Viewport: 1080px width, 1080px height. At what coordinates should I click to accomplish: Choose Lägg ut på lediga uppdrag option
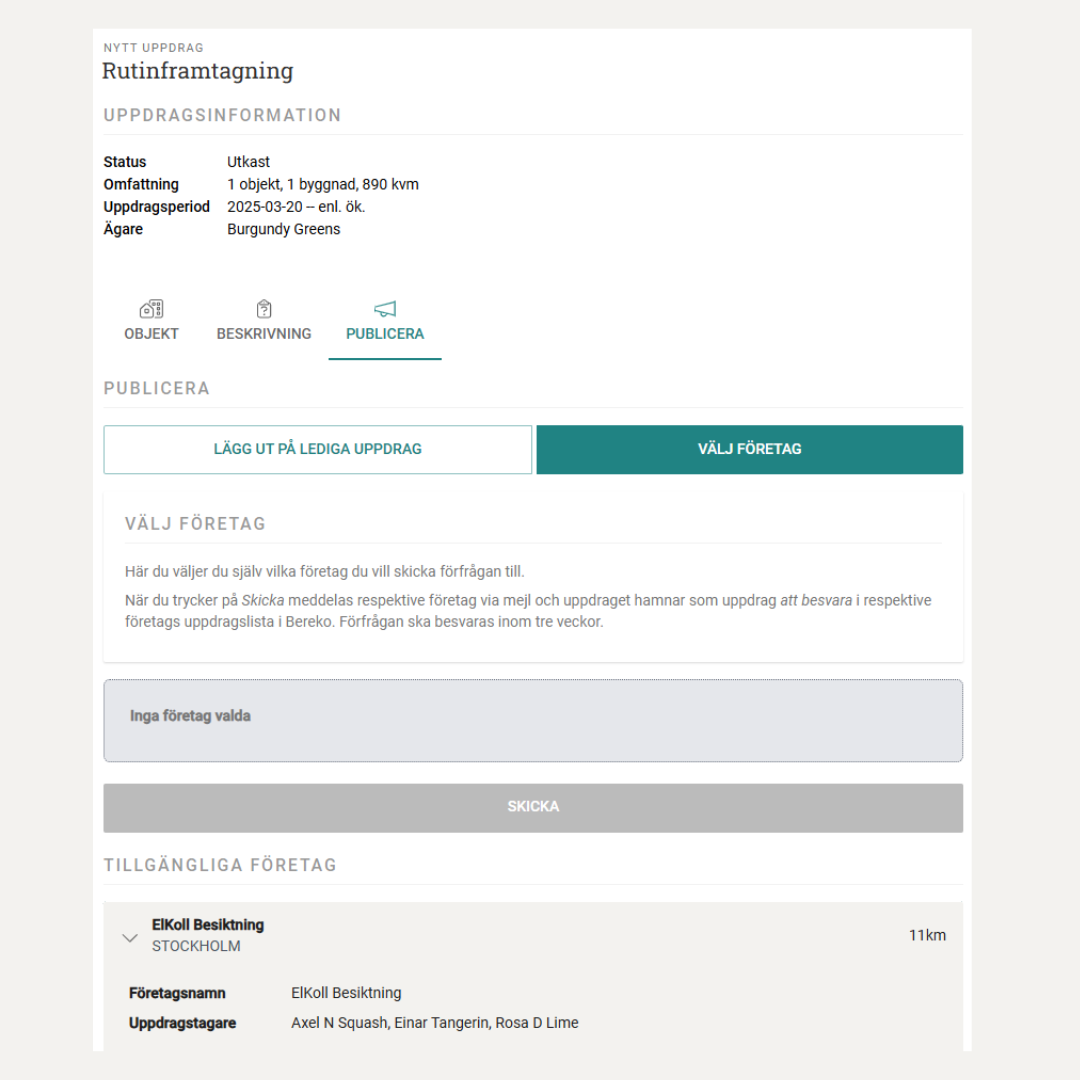318,449
